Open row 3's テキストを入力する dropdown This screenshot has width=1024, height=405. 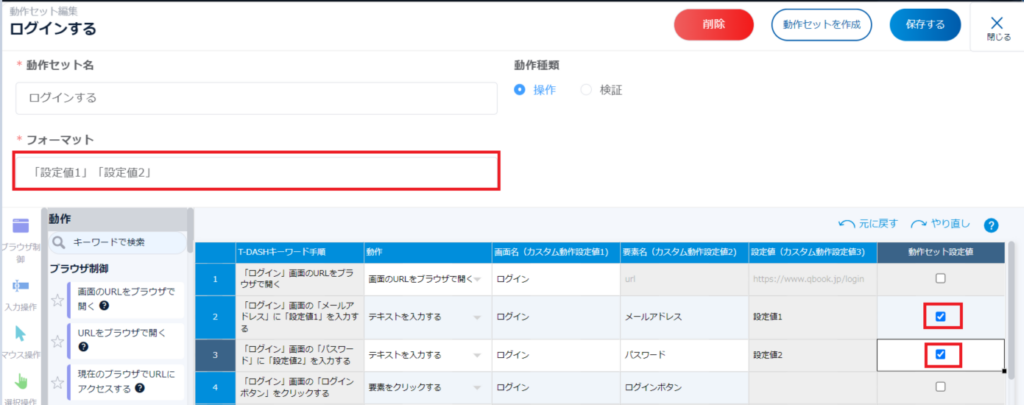click(x=478, y=354)
